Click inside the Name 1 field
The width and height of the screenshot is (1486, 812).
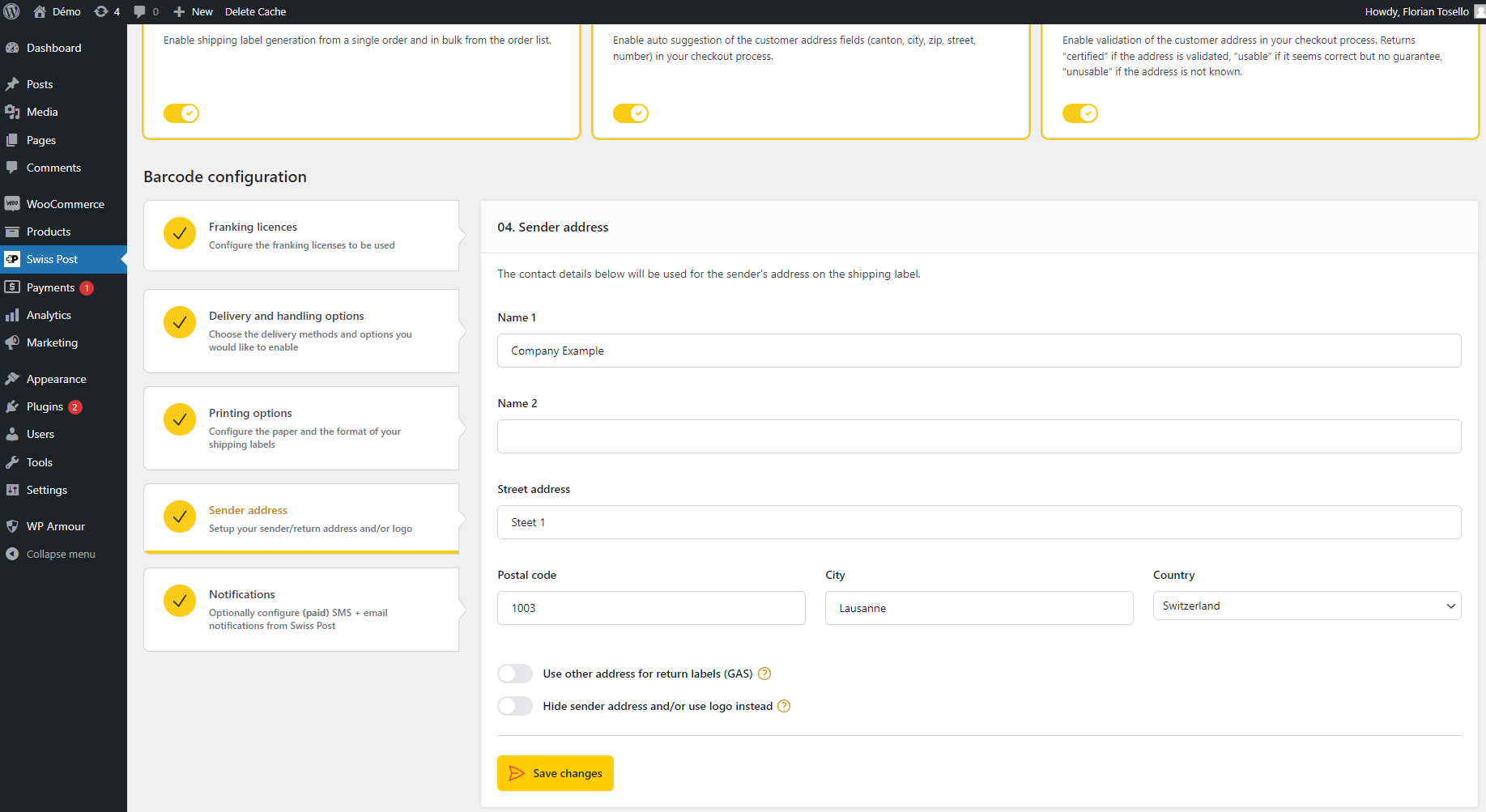(x=979, y=351)
